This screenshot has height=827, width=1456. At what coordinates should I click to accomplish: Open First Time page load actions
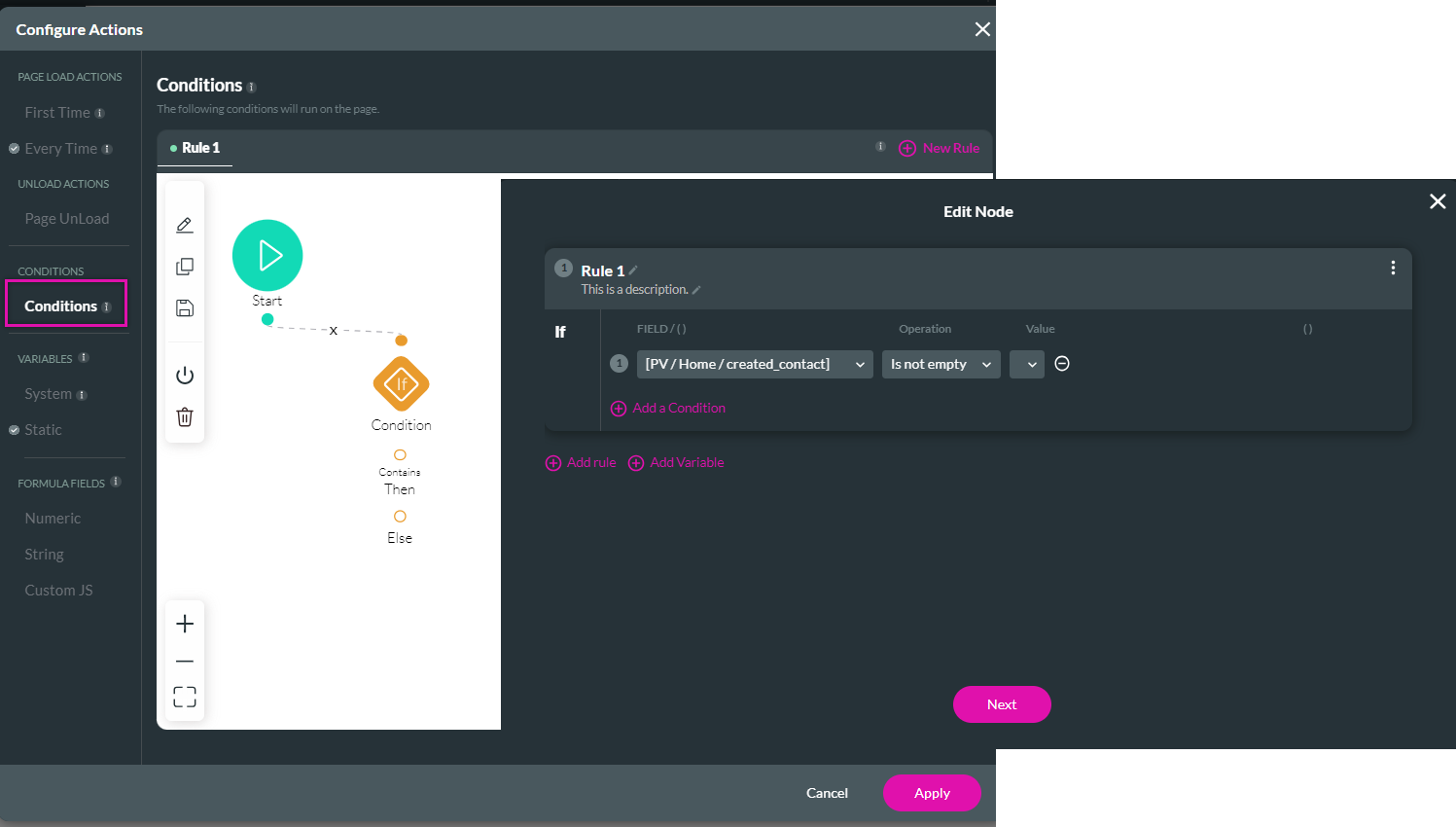click(57, 113)
